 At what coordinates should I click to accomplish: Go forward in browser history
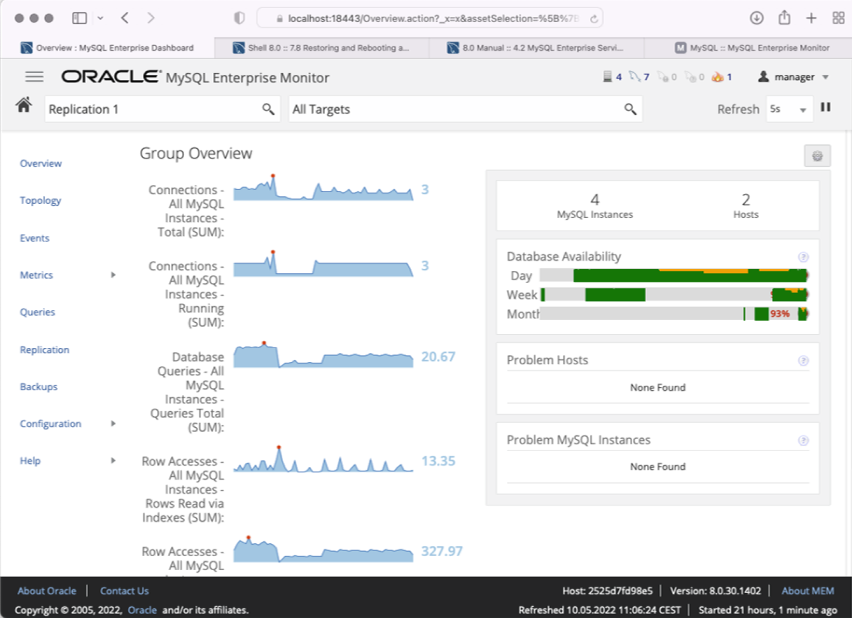point(151,18)
